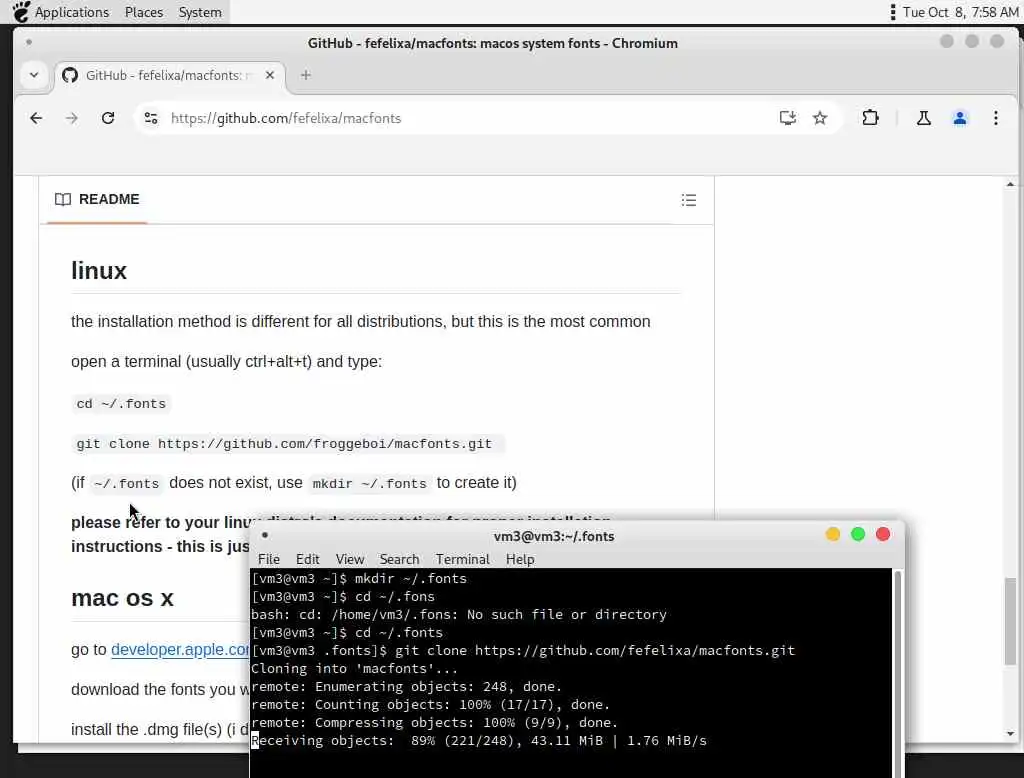Image resolution: width=1024 pixels, height=778 pixels.
Task: Click the 'mac os x' heading
Action: pyautogui.click(x=122, y=598)
